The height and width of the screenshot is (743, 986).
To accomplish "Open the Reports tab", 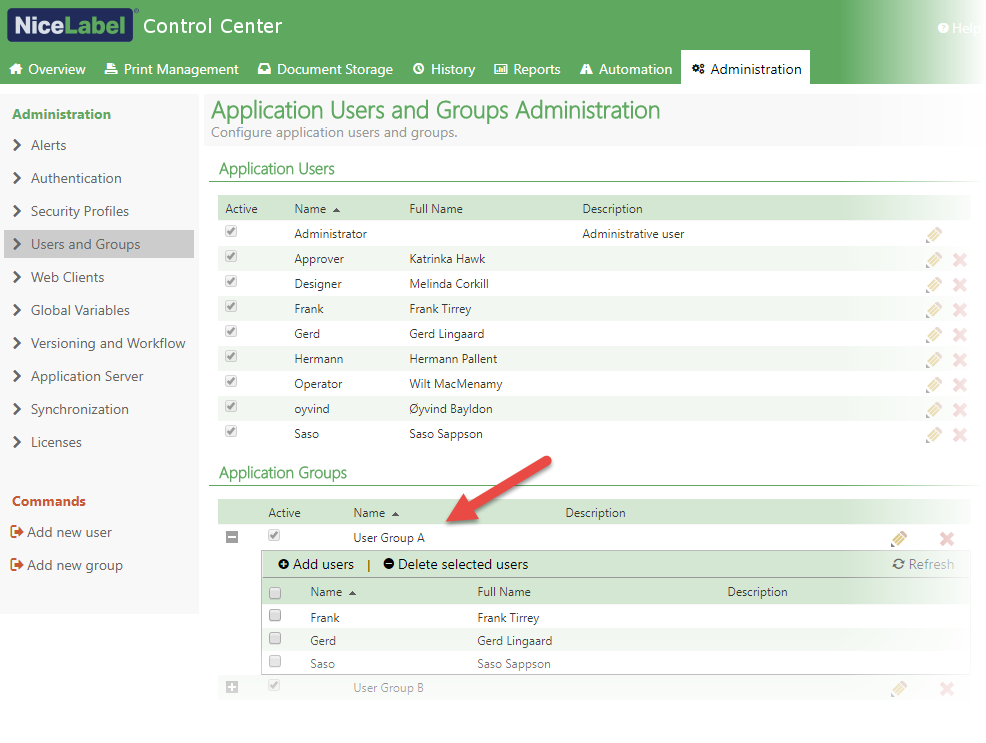I will tap(527, 69).
